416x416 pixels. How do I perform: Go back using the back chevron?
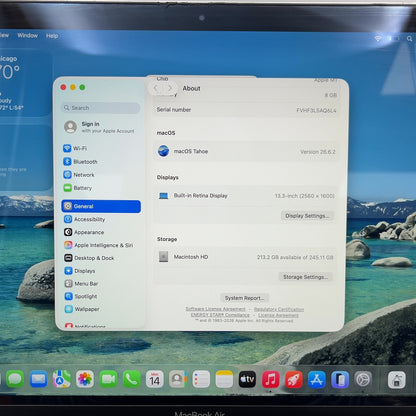(156, 88)
